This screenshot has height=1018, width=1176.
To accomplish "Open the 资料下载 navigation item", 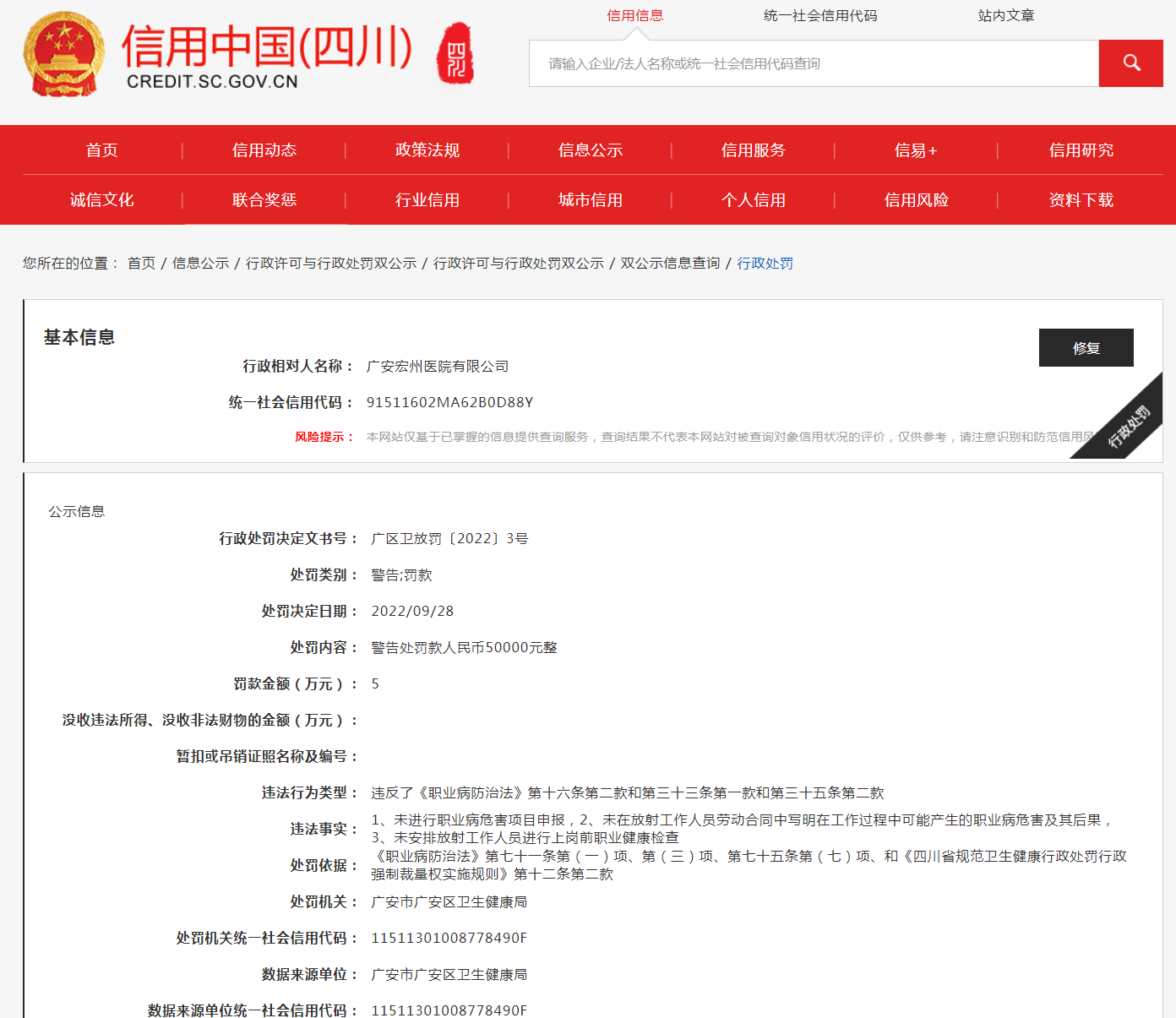I will point(1081,200).
